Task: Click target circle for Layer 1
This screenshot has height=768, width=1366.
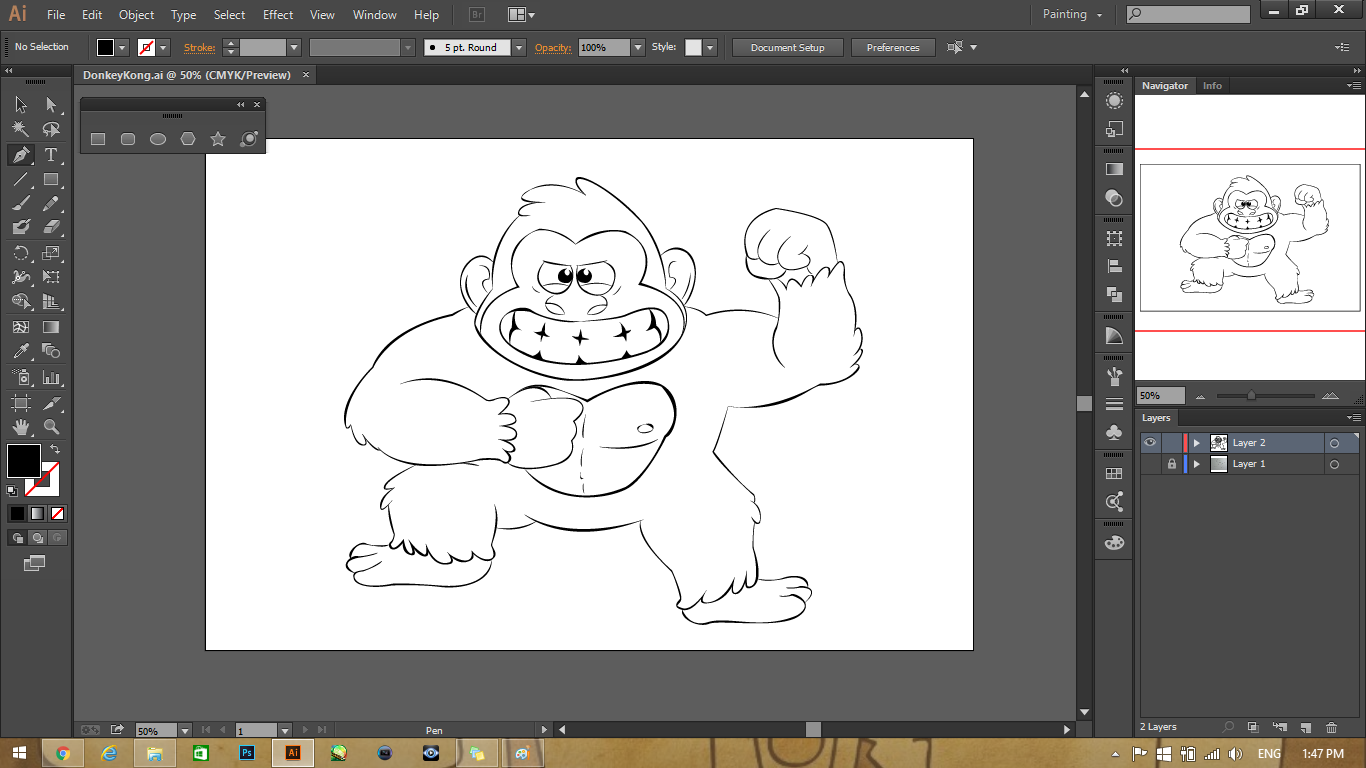Action: [1334, 465]
